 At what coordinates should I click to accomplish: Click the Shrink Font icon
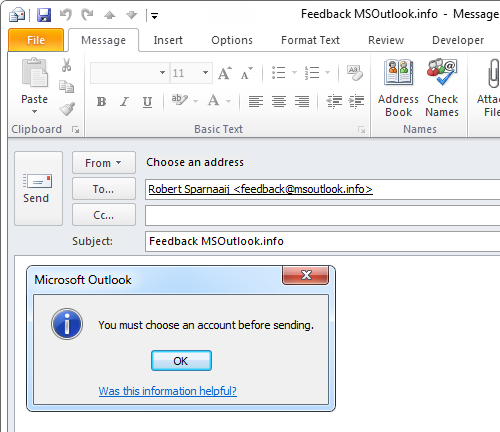click(x=247, y=73)
